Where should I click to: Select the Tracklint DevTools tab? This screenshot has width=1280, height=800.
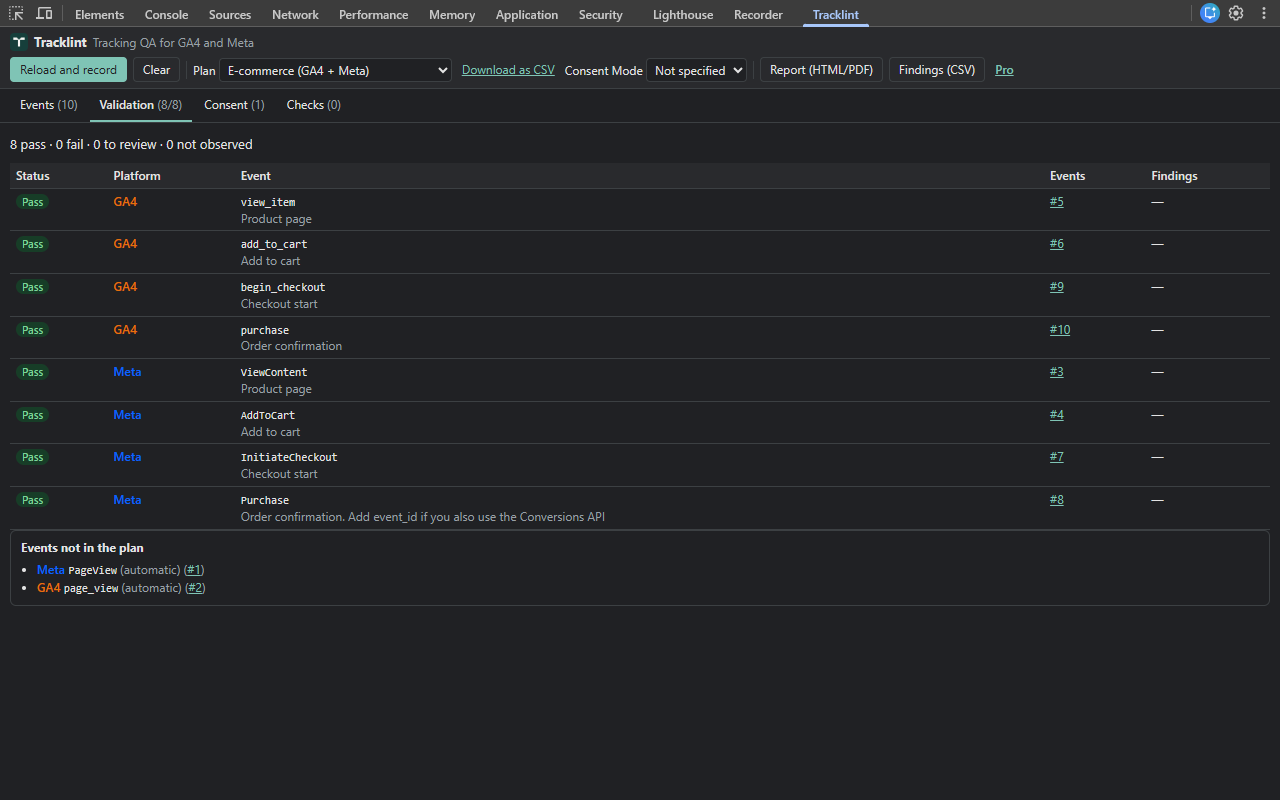point(836,15)
